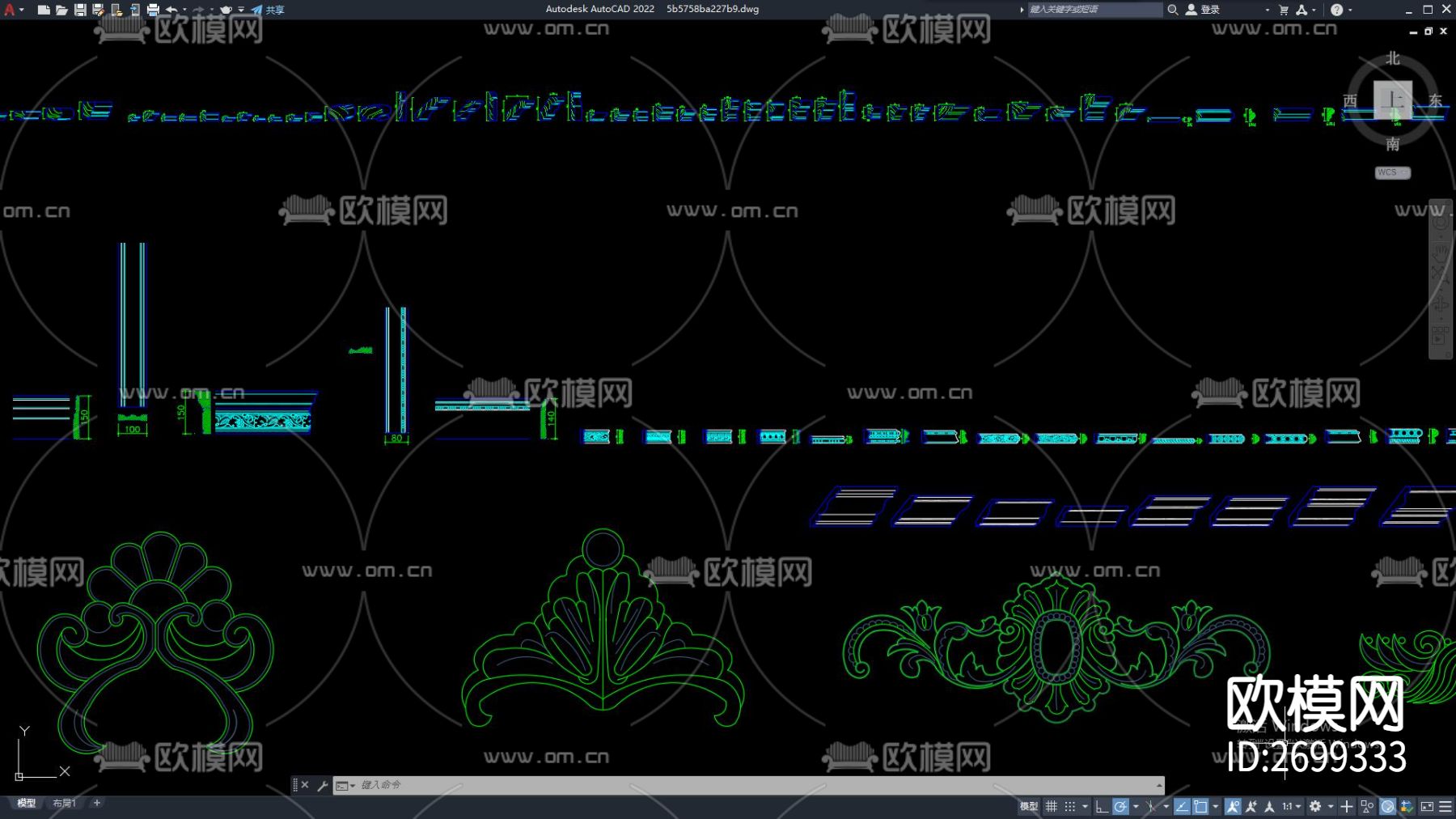Screen dimensions: 1456x819
Task: Toggle model space button in status bar
Action: coord(1029,806)
